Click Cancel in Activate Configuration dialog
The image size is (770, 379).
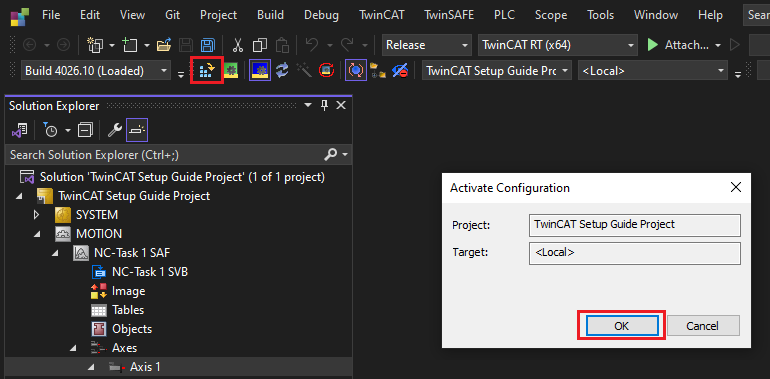702,325
